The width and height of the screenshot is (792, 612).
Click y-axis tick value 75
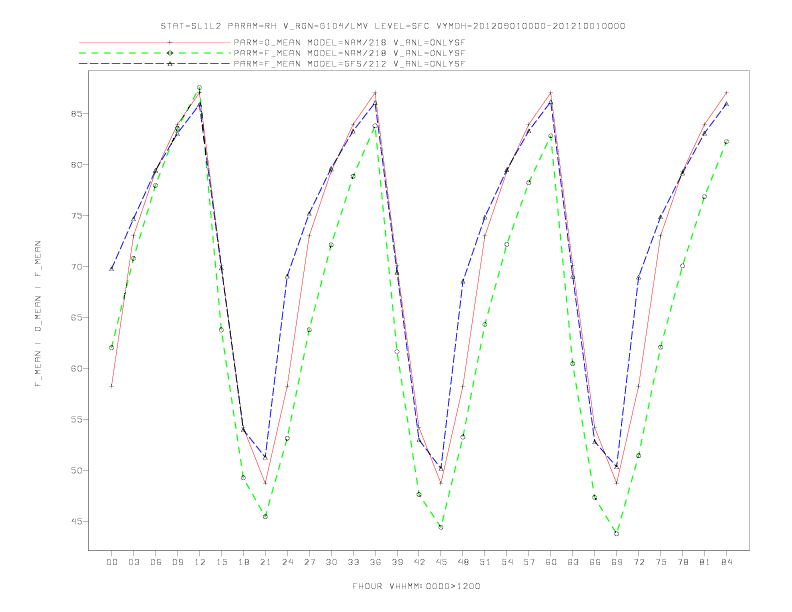(77, 216)
